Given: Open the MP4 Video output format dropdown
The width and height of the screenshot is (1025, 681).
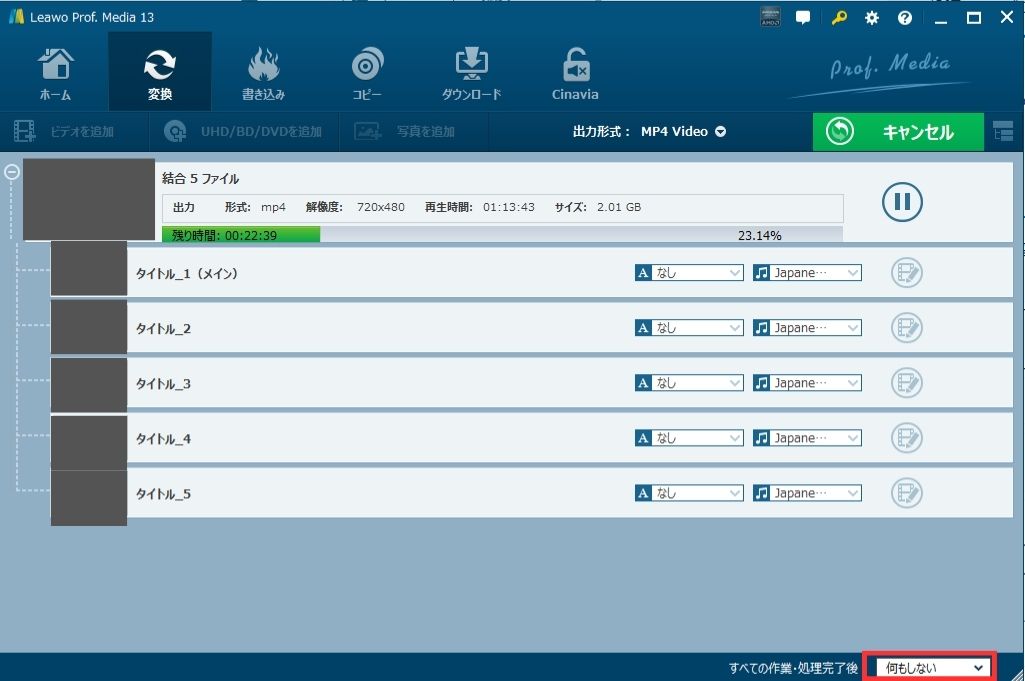Looking at the screenshot, I should 683,132.
